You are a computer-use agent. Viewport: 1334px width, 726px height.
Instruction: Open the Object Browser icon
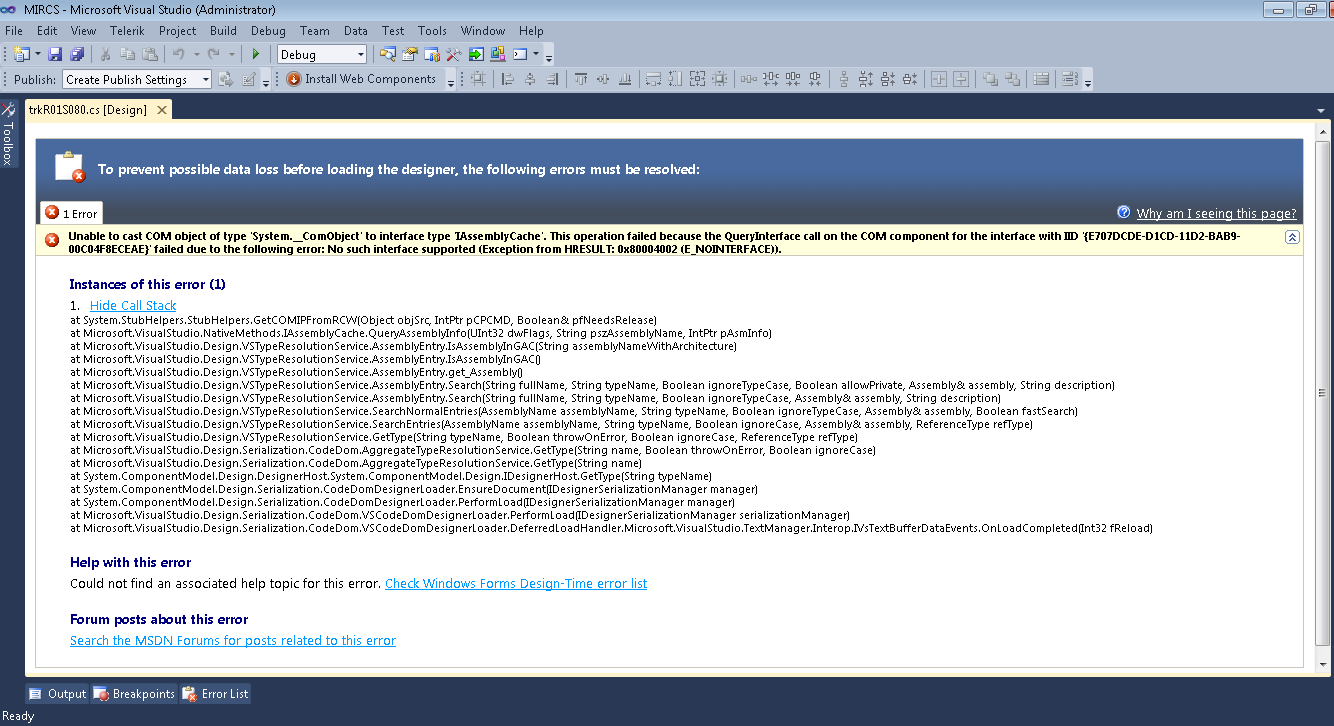432,54
